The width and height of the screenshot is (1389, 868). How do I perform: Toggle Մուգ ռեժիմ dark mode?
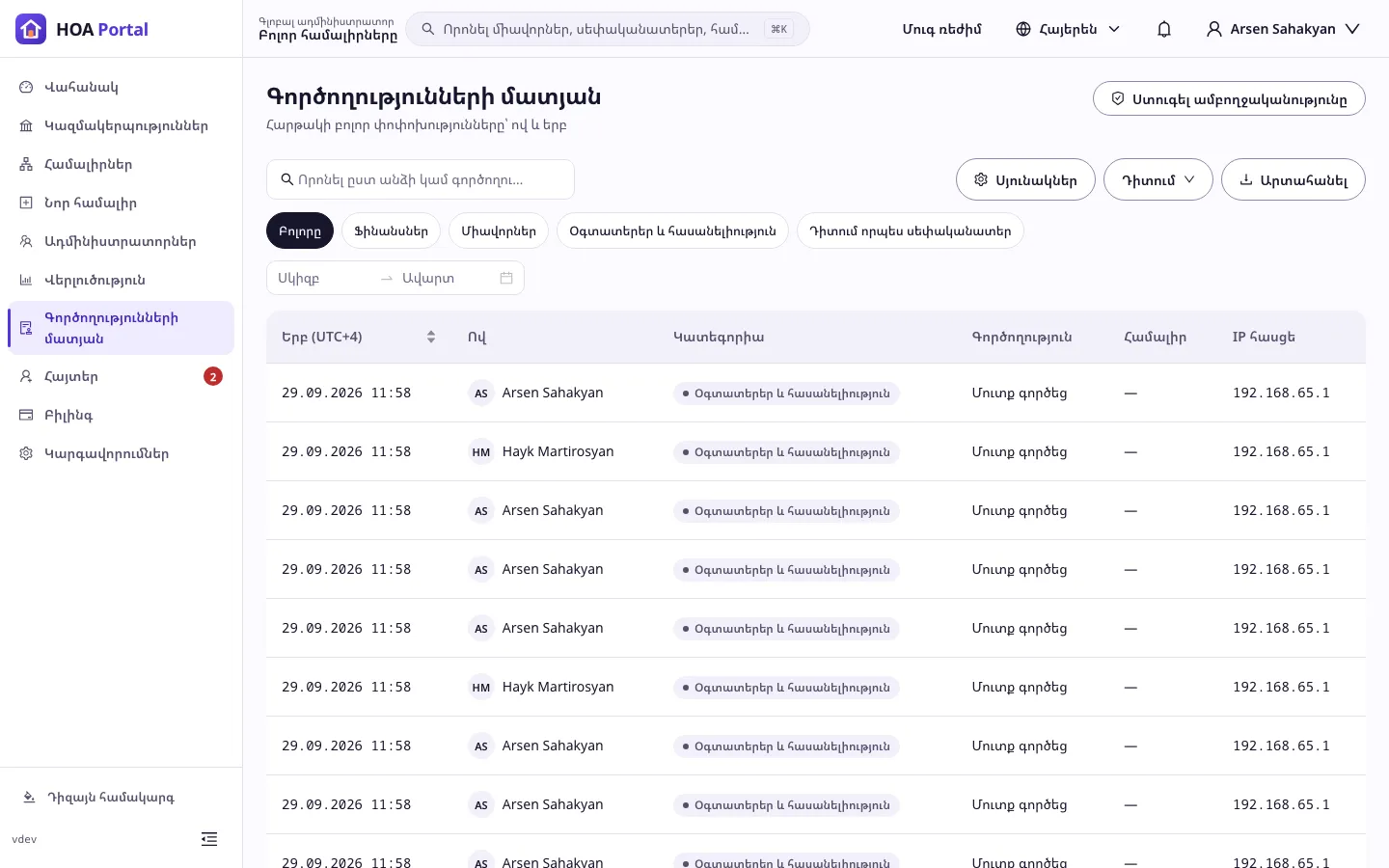point(941,29)
